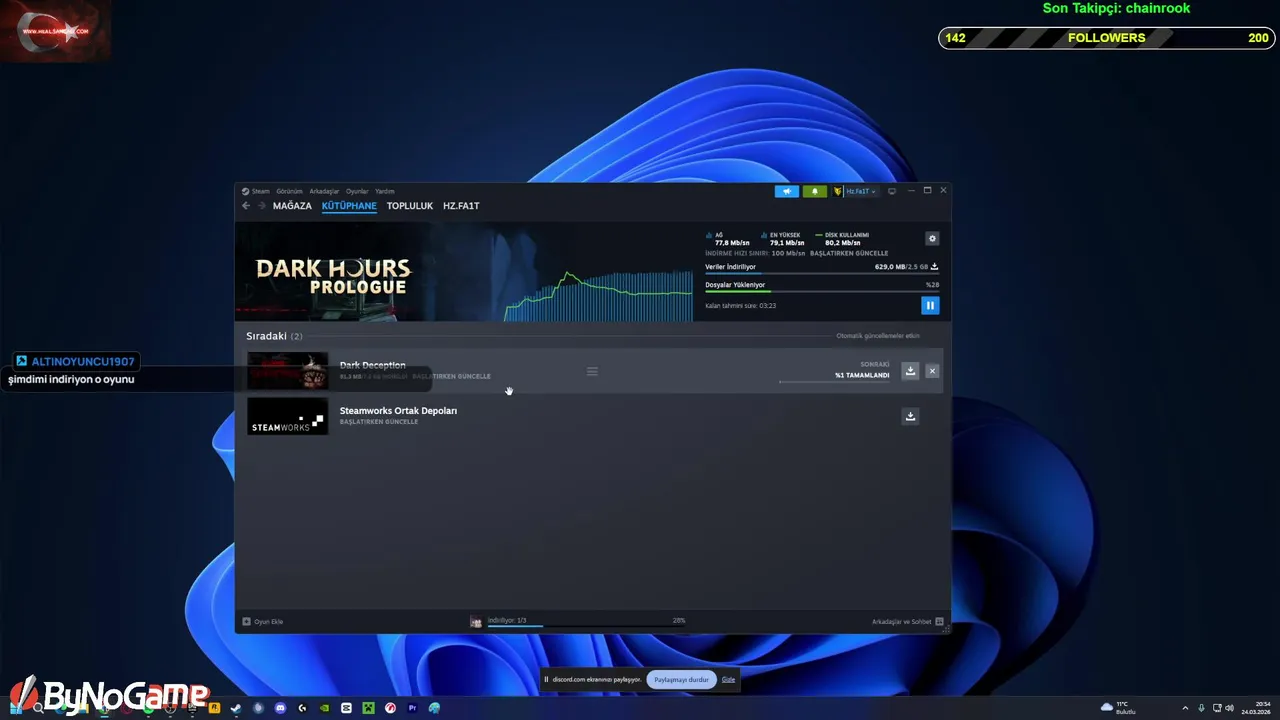The width and height of the screenshot is (1280, 720).
Task: Open the Minecraft taskbar icon
Action: coord(368,708)
